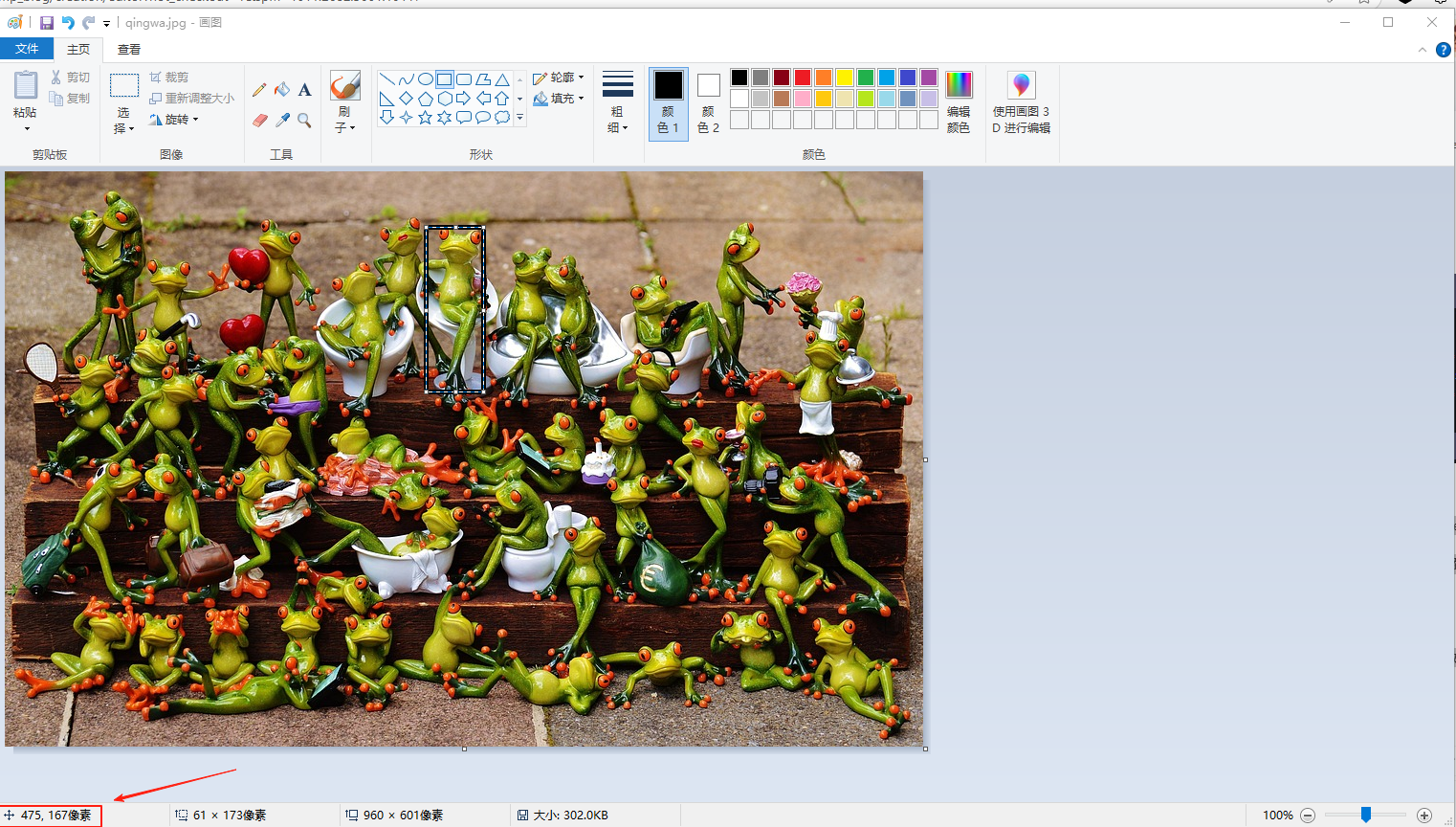Choose the Right arrow shape
Screen dimensions: 1456x827
464,99
